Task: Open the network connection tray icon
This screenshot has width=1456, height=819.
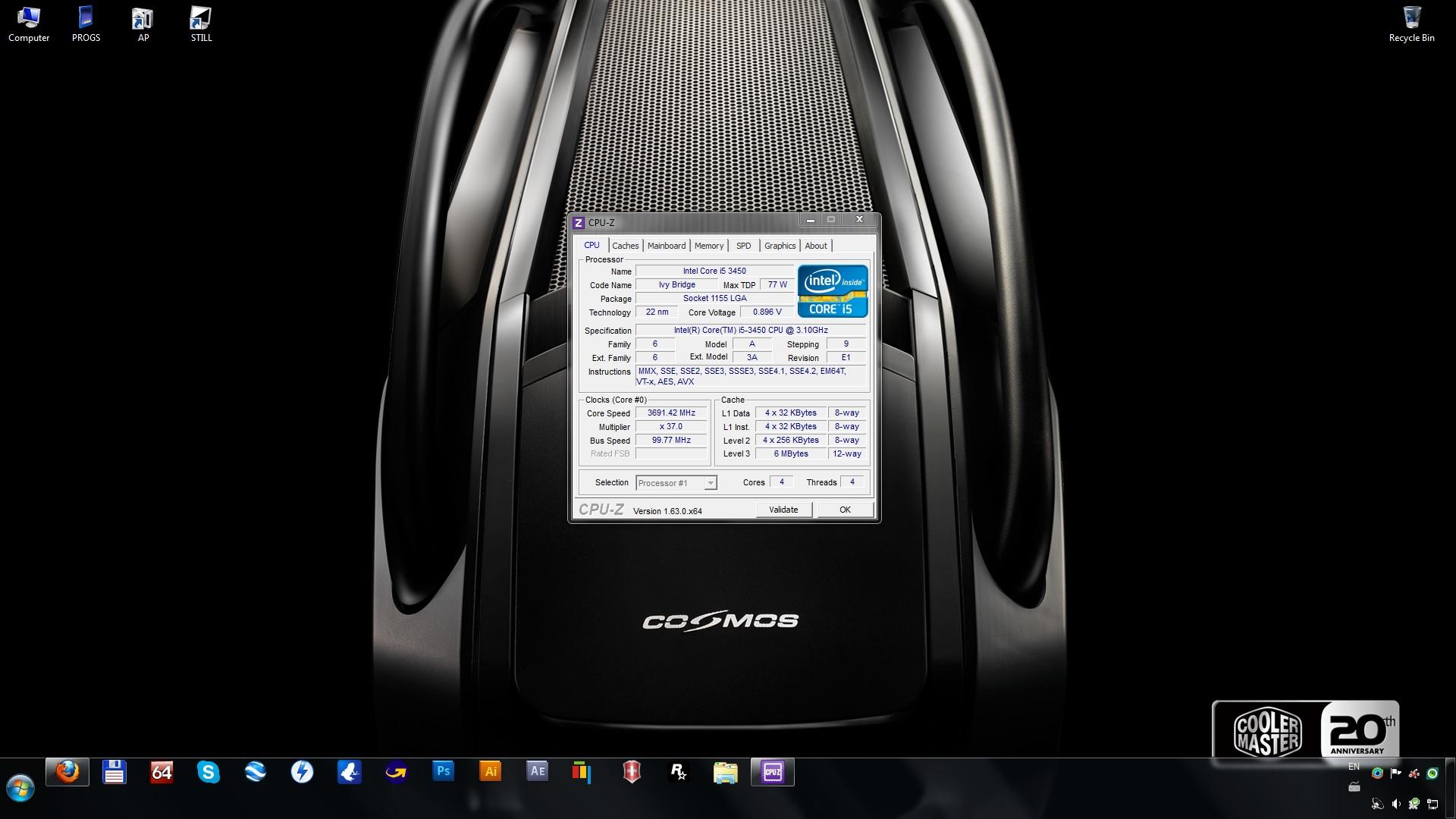Action: point(1432,804)
